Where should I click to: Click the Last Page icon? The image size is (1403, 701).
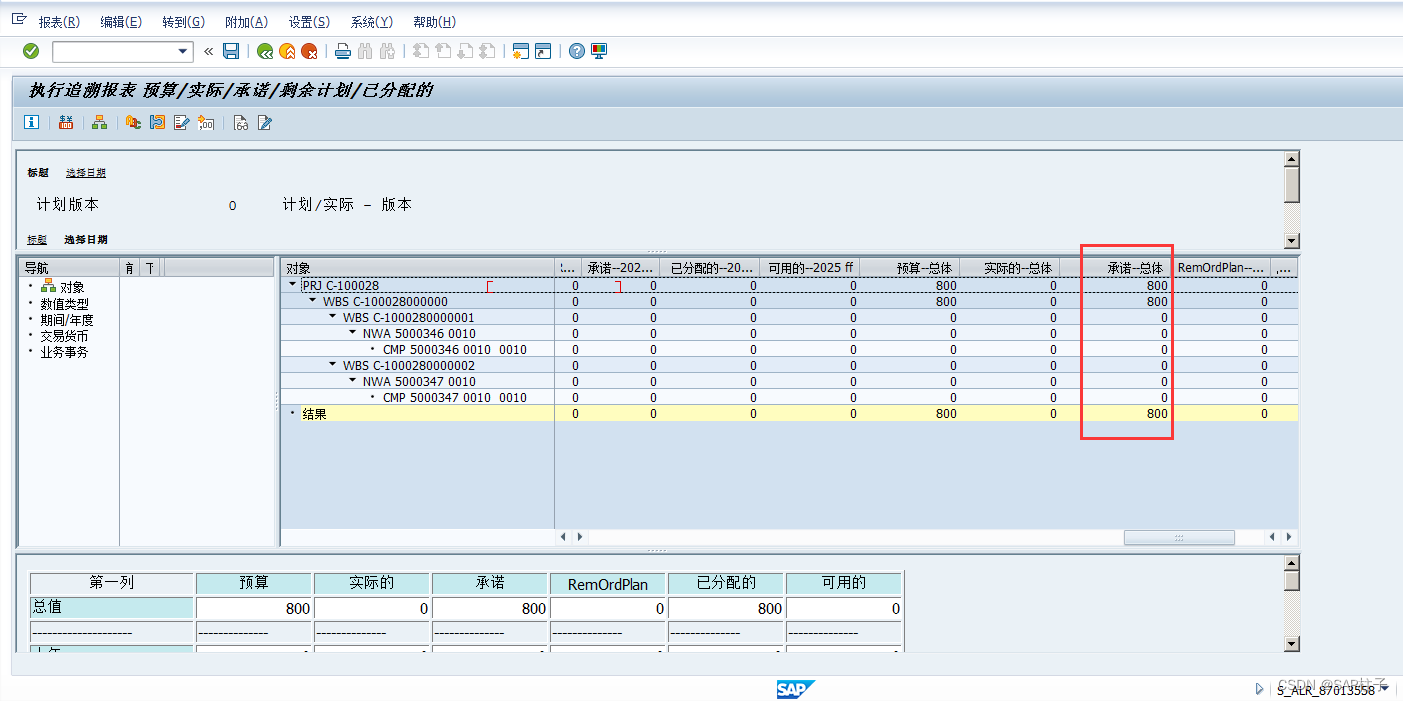pos(487,51)
